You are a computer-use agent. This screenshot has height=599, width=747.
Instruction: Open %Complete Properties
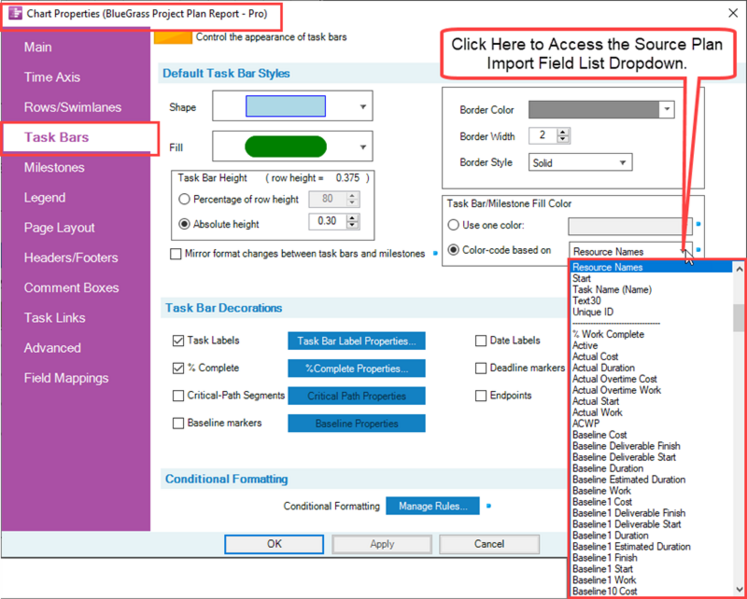pos(356,368)
